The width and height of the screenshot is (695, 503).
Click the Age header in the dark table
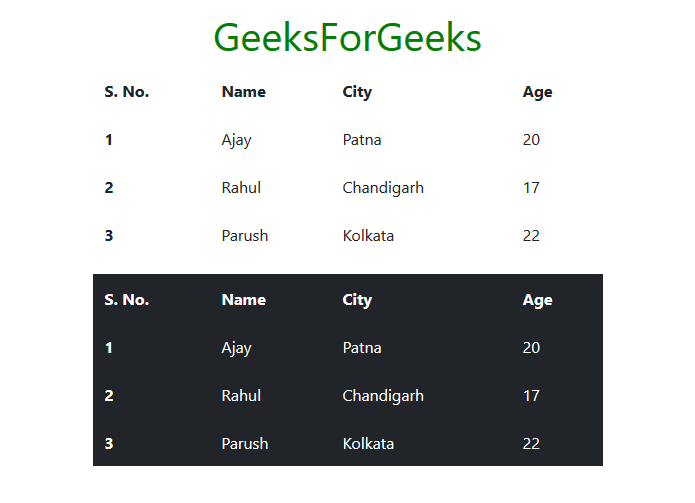537,300
